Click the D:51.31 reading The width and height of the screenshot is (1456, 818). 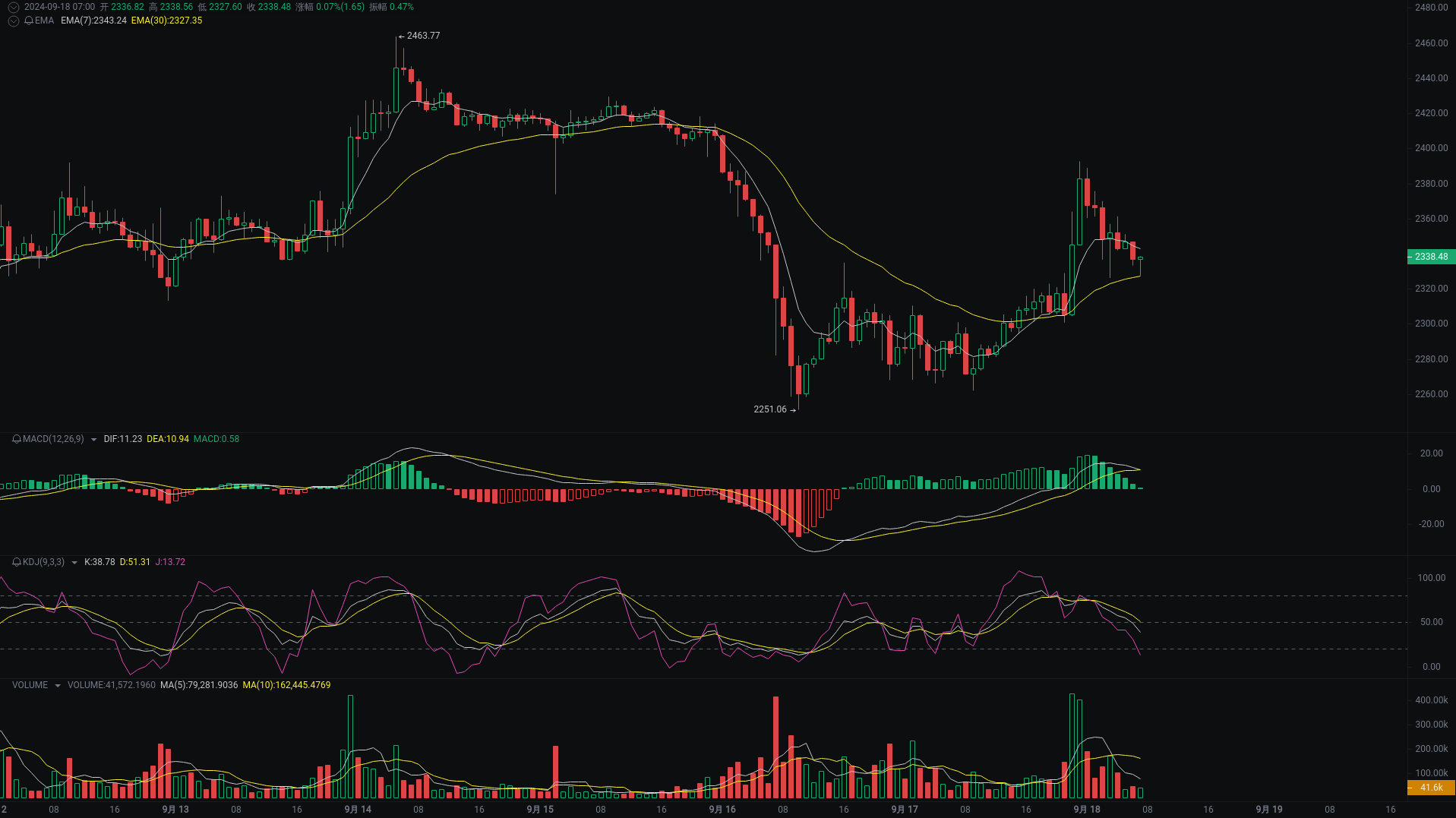(135, 562)
